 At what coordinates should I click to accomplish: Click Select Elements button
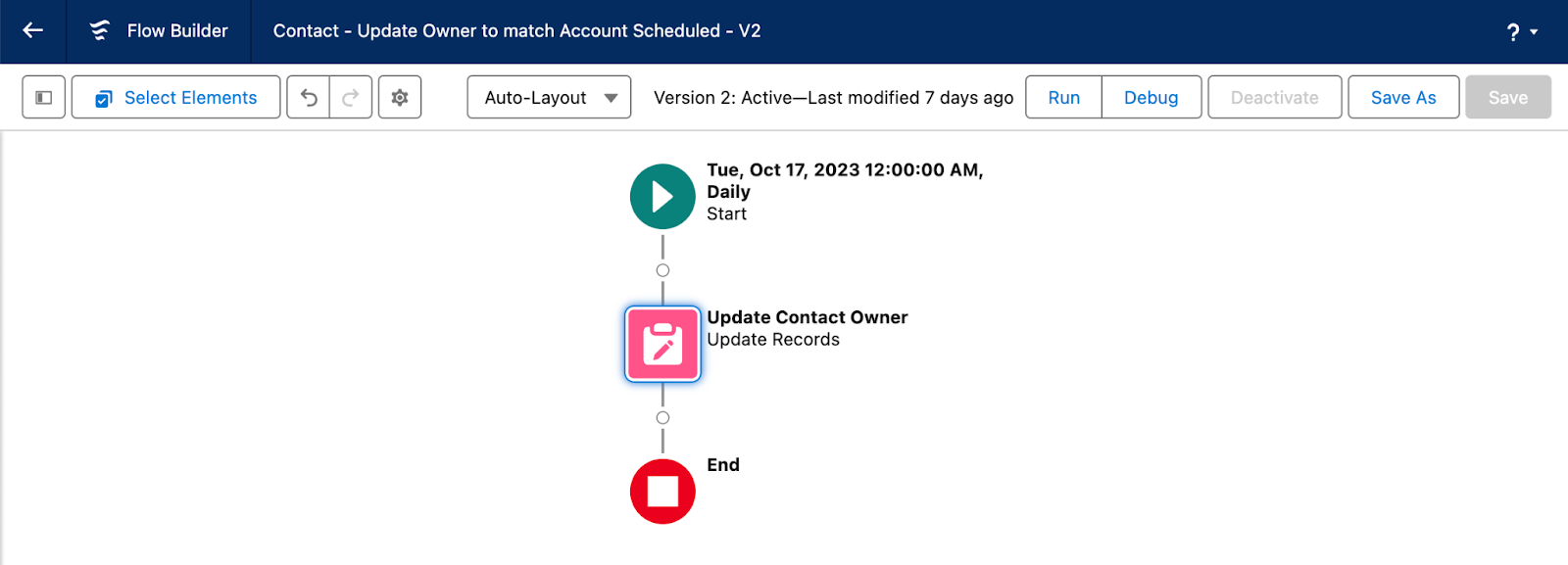coord(176,97)
